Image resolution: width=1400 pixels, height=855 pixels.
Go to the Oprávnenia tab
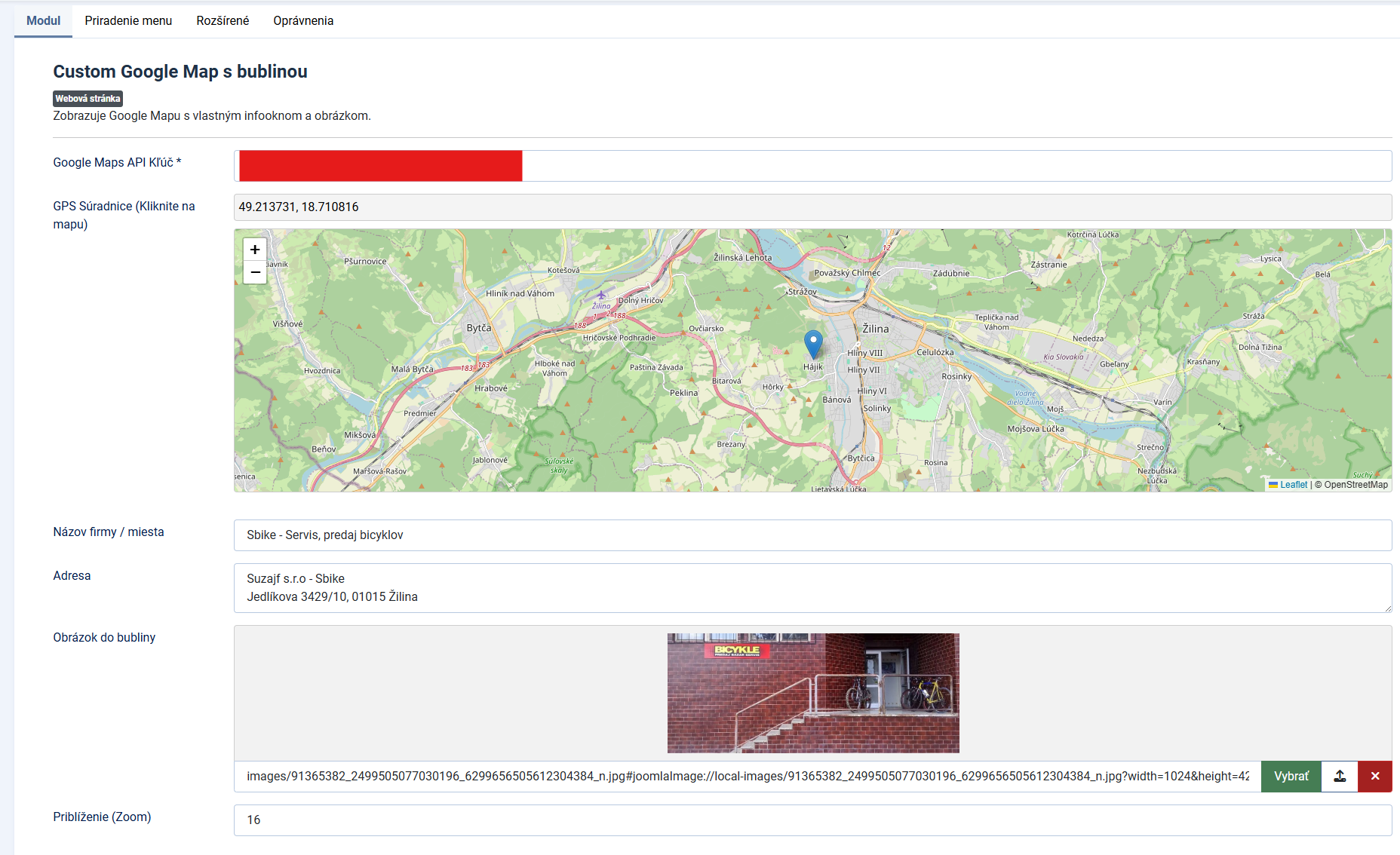pyautogui.click(x=303, y=20)
